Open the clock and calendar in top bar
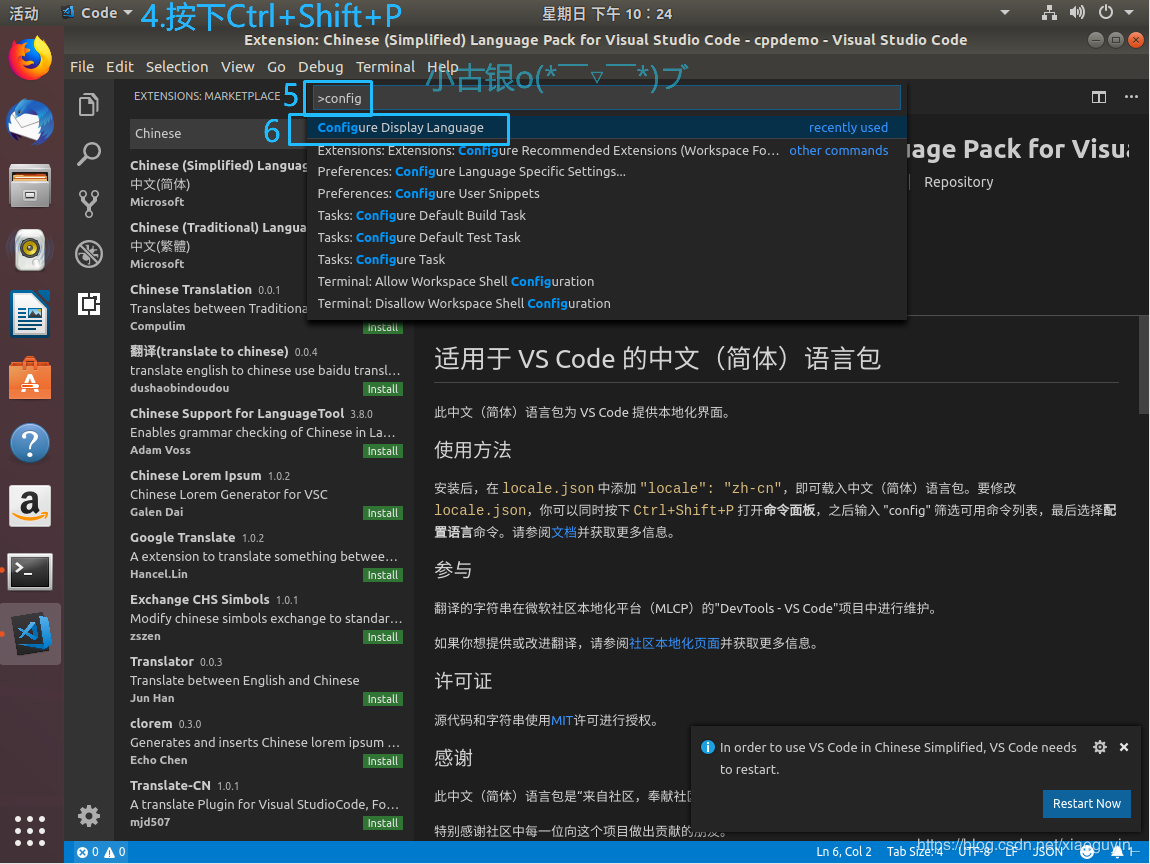 click(607, 13)
